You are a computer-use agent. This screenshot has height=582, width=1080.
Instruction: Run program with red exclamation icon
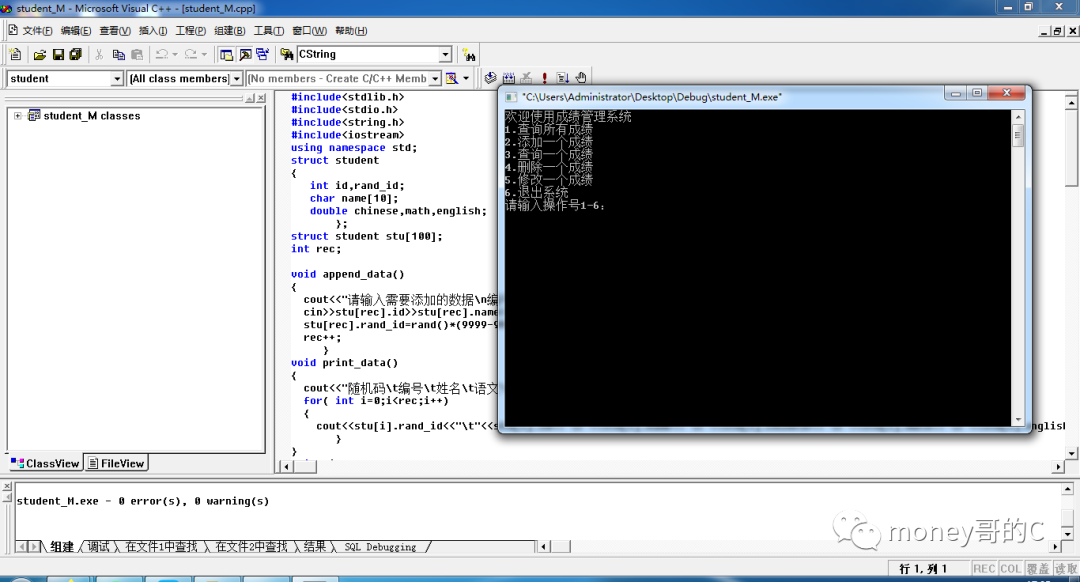(x=544, y=79)
